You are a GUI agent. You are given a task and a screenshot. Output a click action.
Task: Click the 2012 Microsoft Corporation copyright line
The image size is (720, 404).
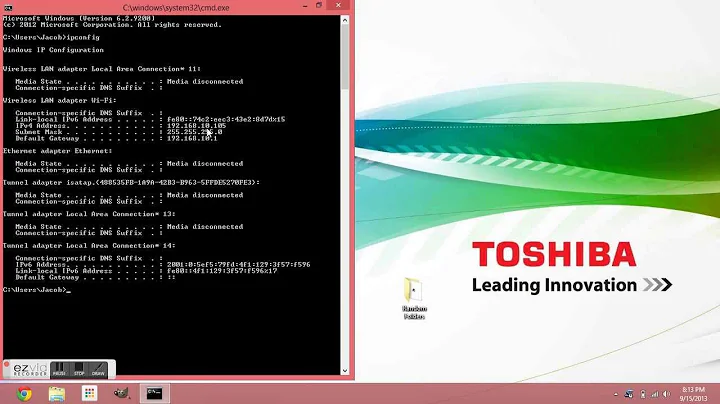(112, 25)
